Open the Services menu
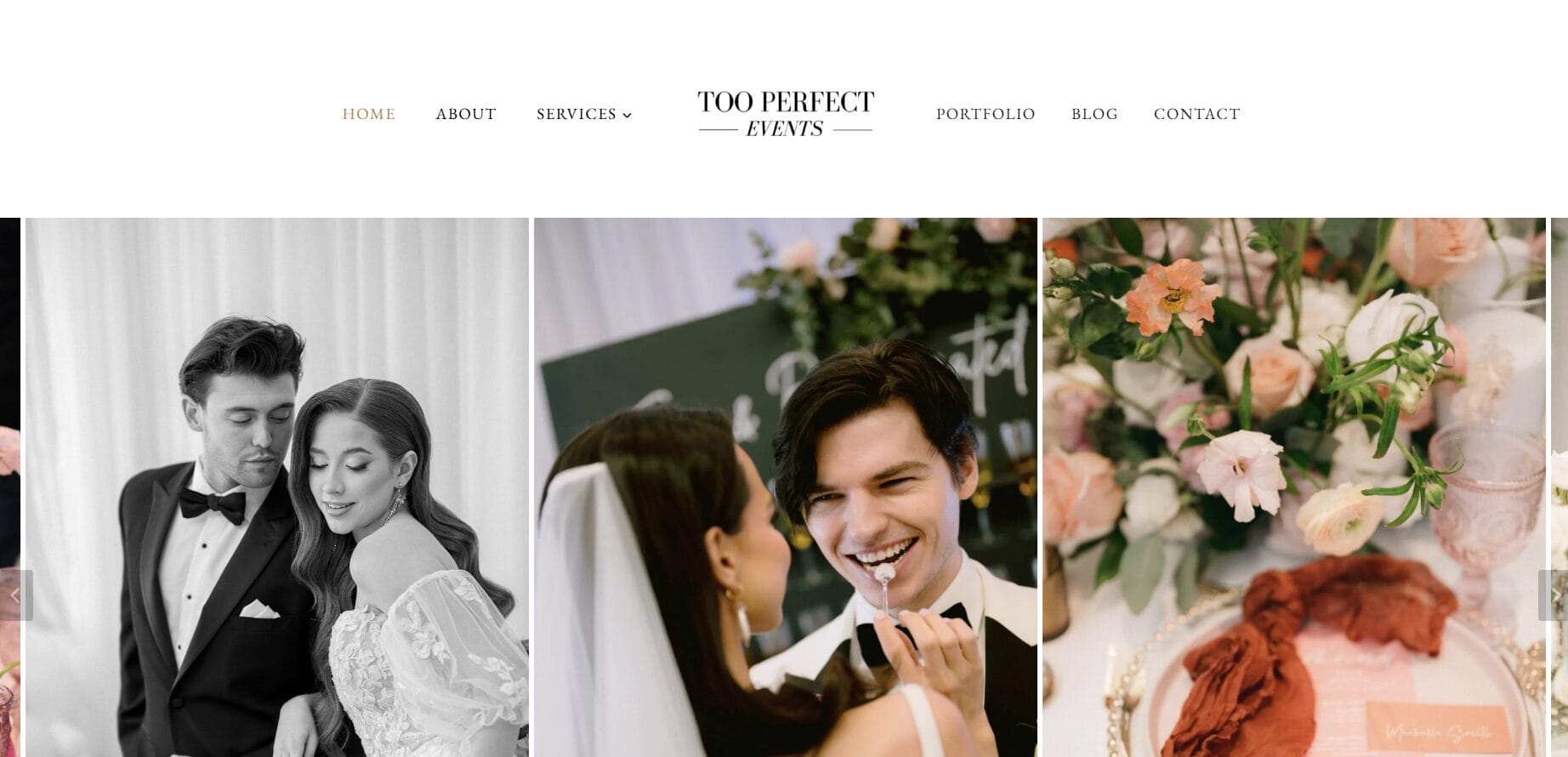Image resolution: width=1568 pixels, height=757 pixels. [x=577, y=114]
